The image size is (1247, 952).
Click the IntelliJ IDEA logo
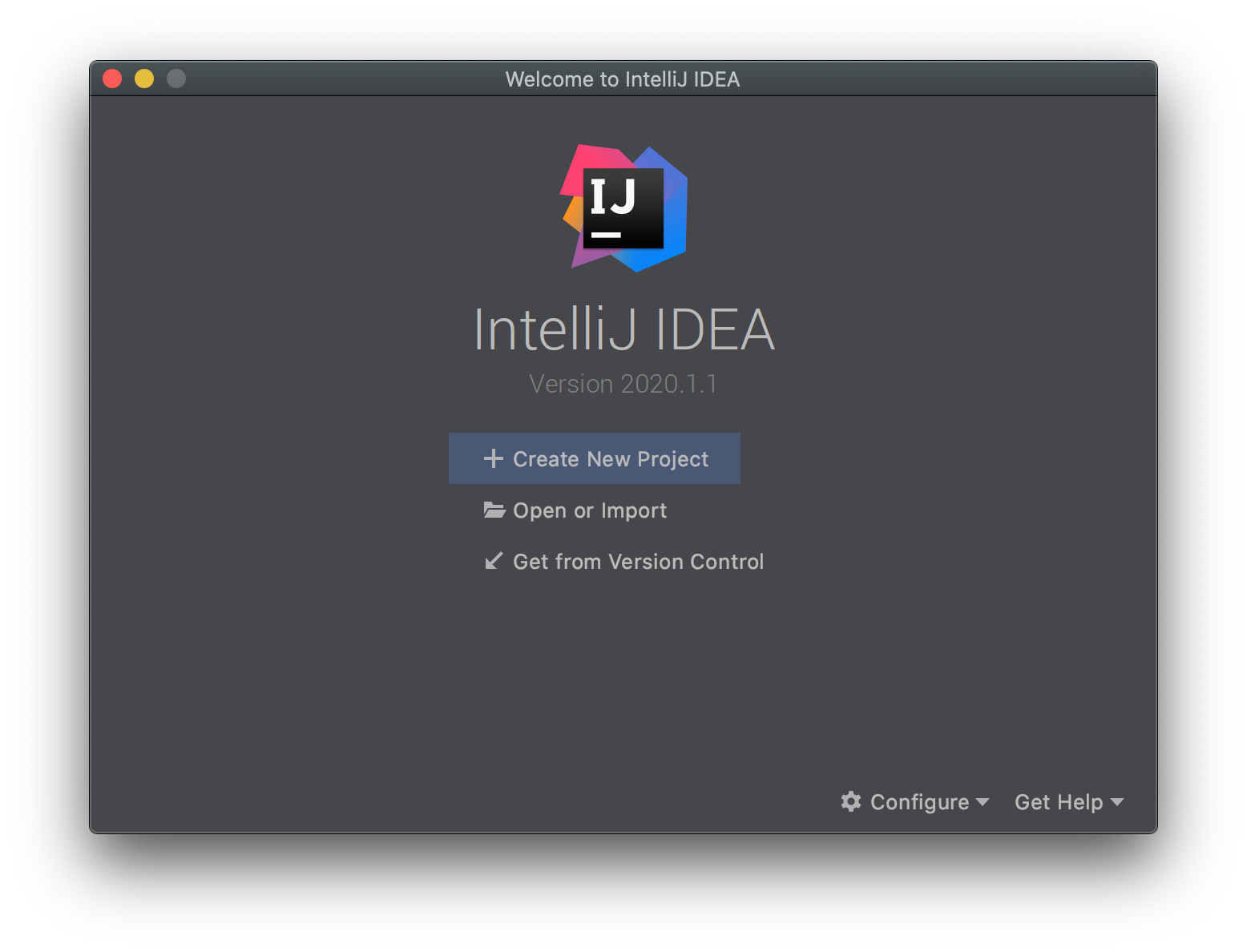click(623, 208)
